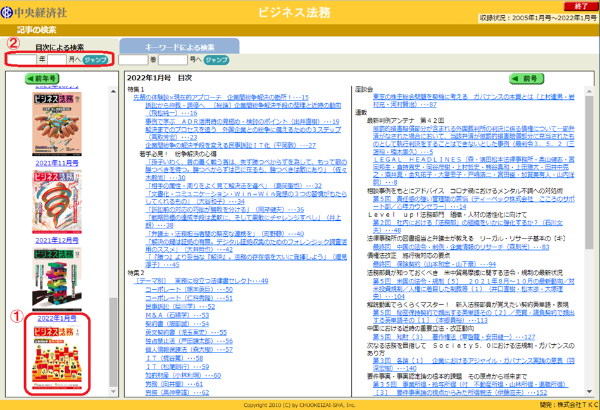Click the 収録状況 coverage period text

[x=538, y=18]
